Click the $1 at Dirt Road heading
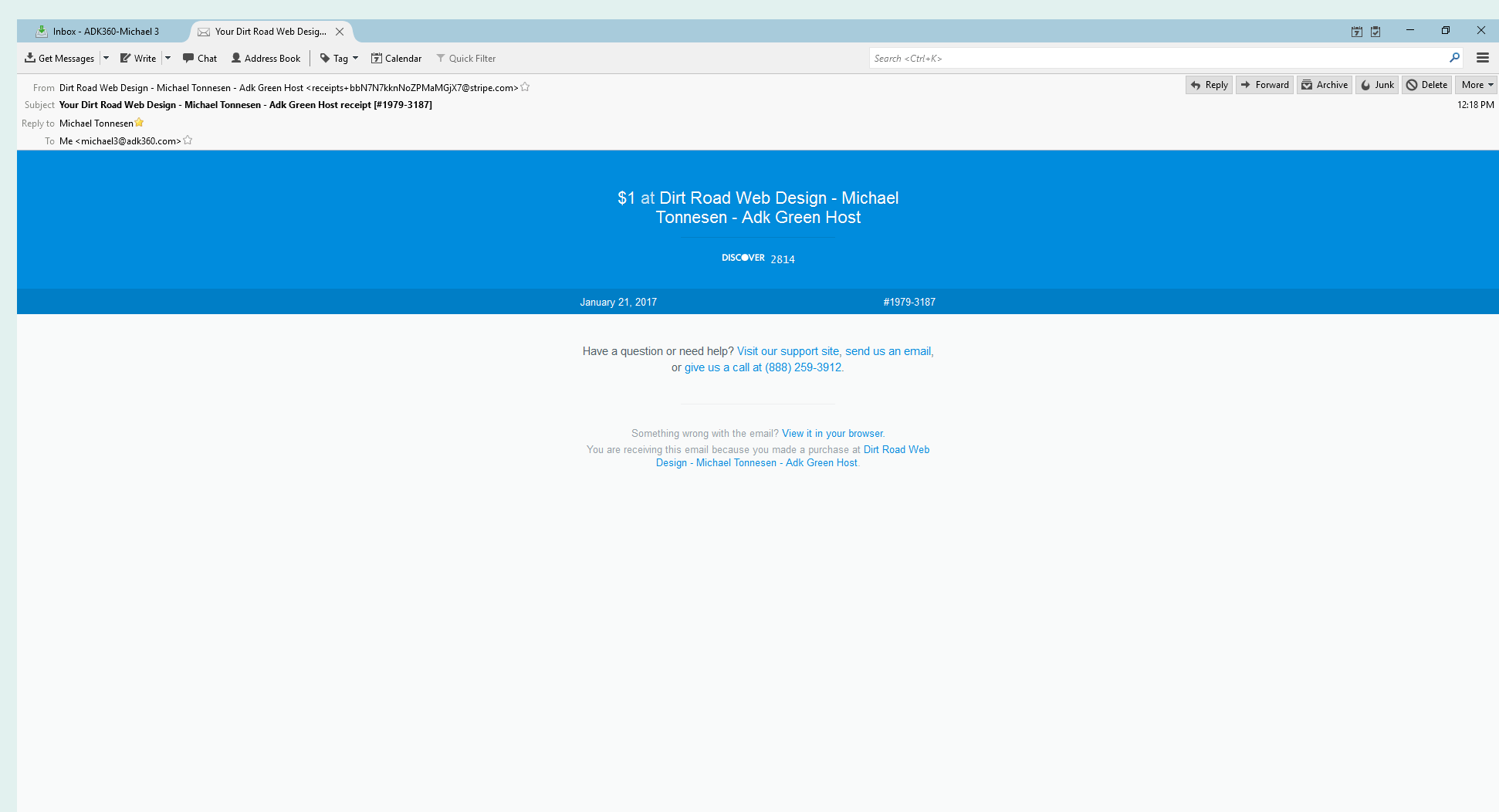 [758, 208]
